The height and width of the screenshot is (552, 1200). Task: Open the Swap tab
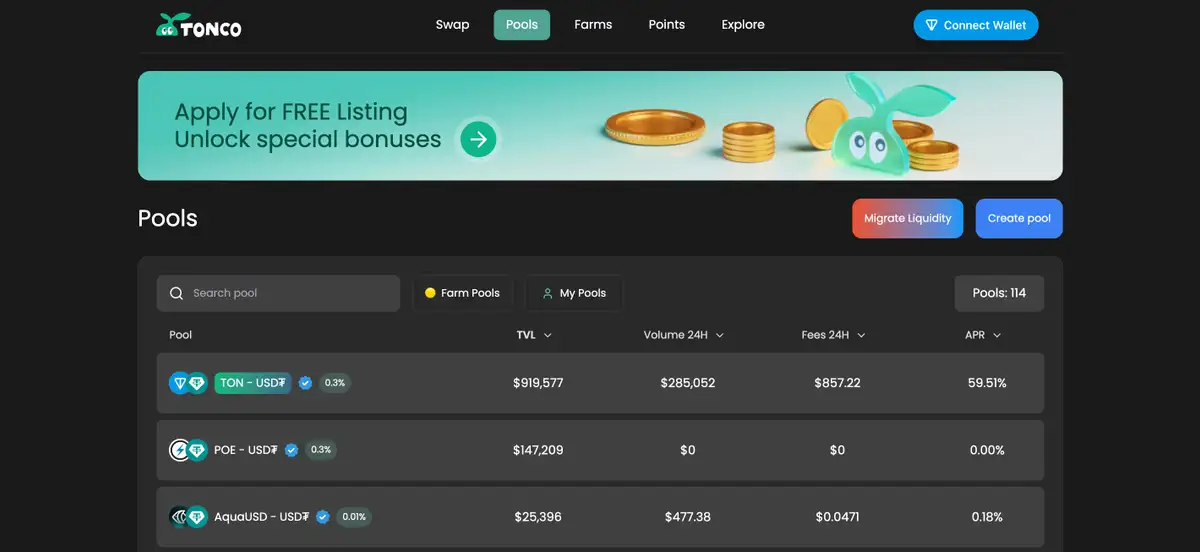(x=452, y=25)
